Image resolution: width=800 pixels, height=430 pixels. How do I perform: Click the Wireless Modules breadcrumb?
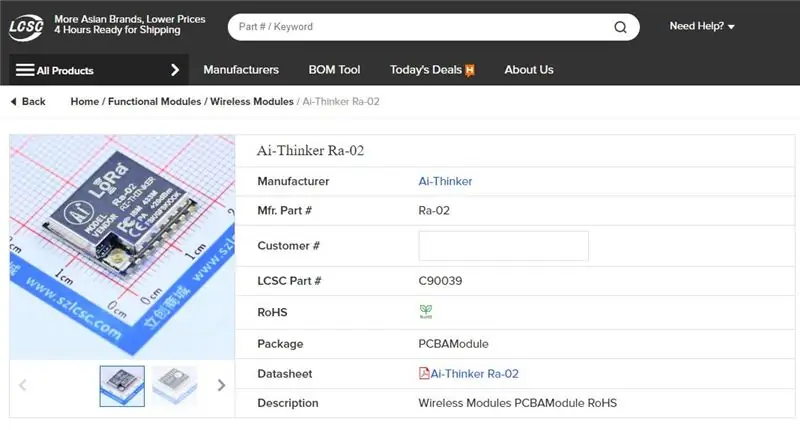[252, 102]
